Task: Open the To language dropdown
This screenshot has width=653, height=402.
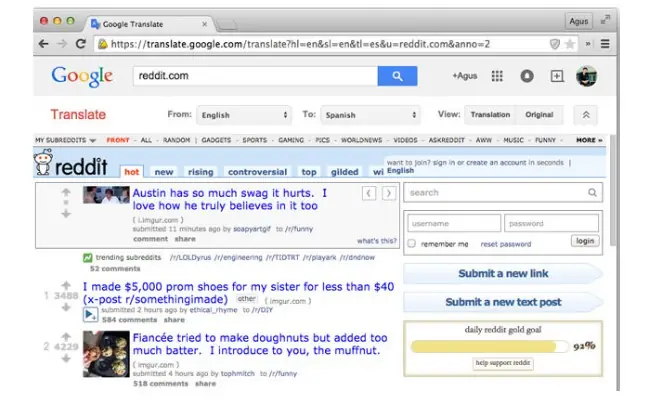Action: [370, 115]
